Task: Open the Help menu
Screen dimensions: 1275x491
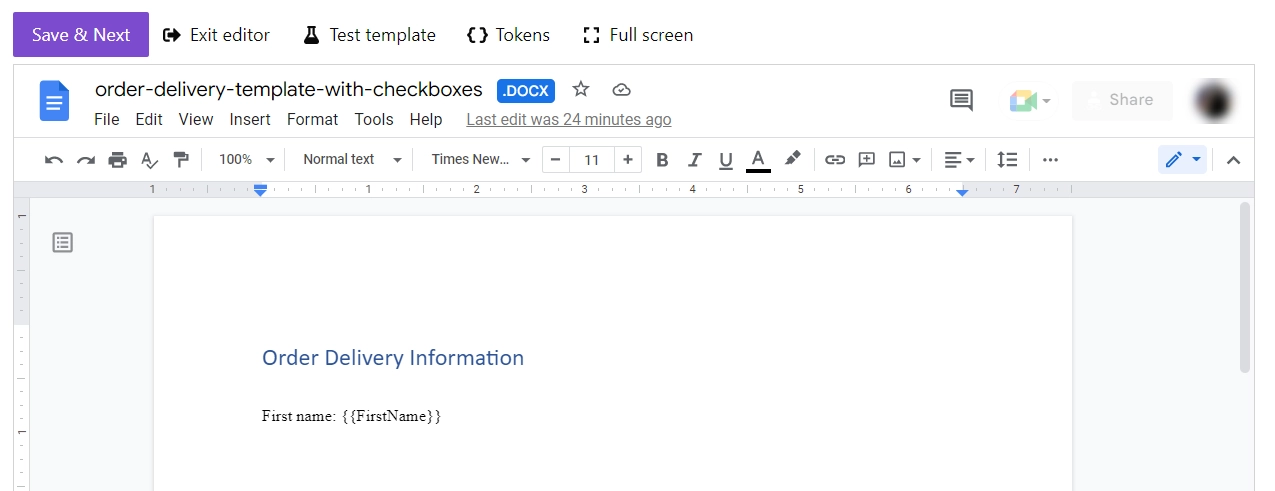Action: tap(426, 119)
